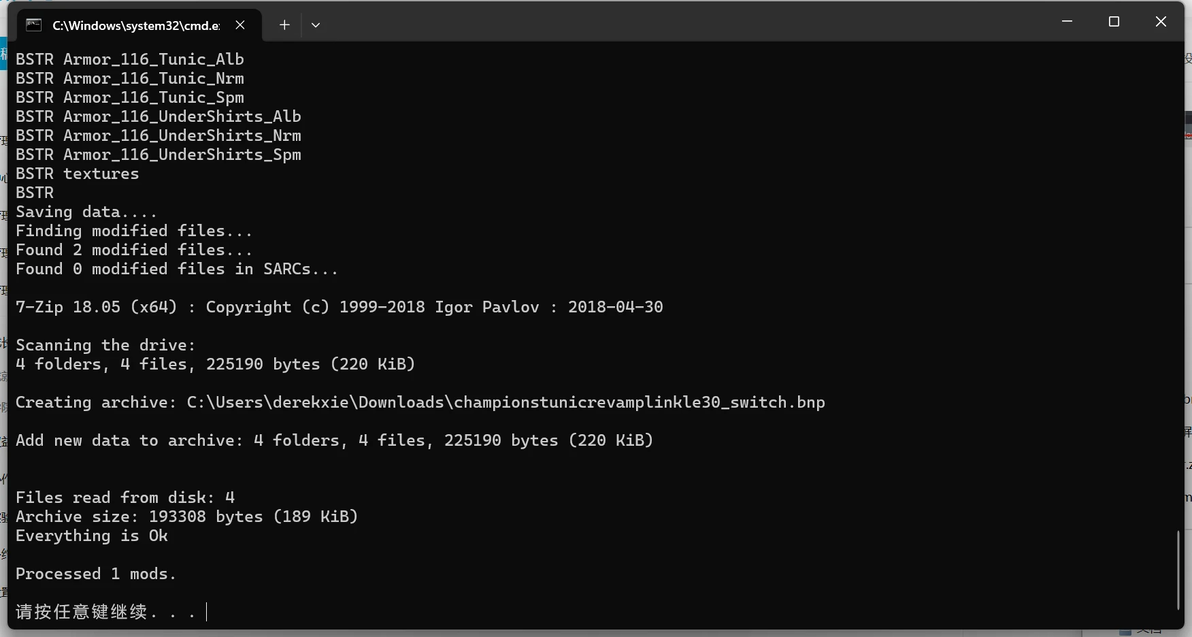Click the 'BSTR Armor_116_Tunic_Alb' line
This screenshot has height=637, width=1192.
click(130, 59)
